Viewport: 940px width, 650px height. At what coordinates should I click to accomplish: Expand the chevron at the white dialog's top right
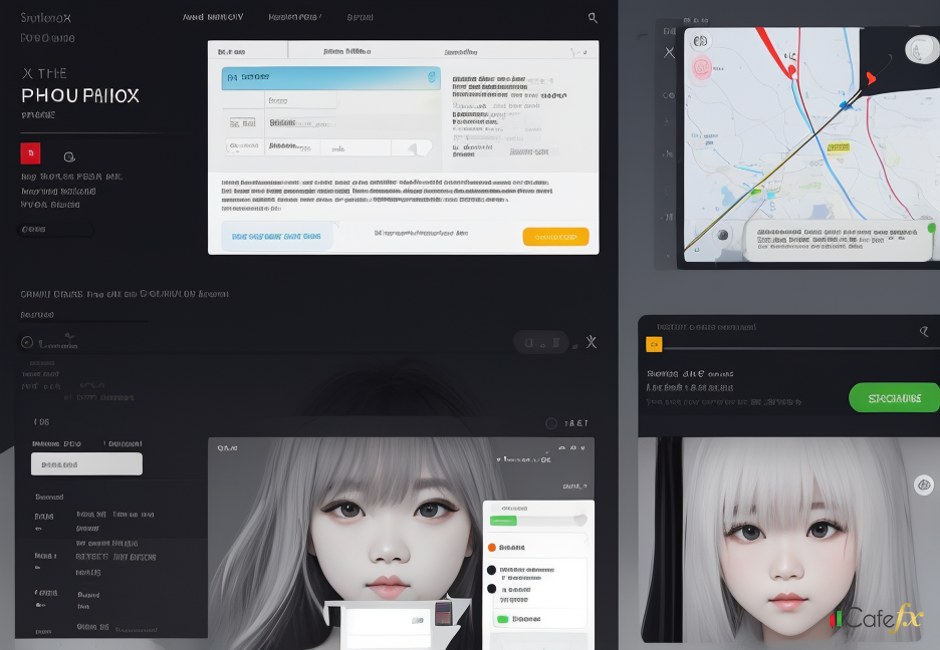tap(579, 52)
